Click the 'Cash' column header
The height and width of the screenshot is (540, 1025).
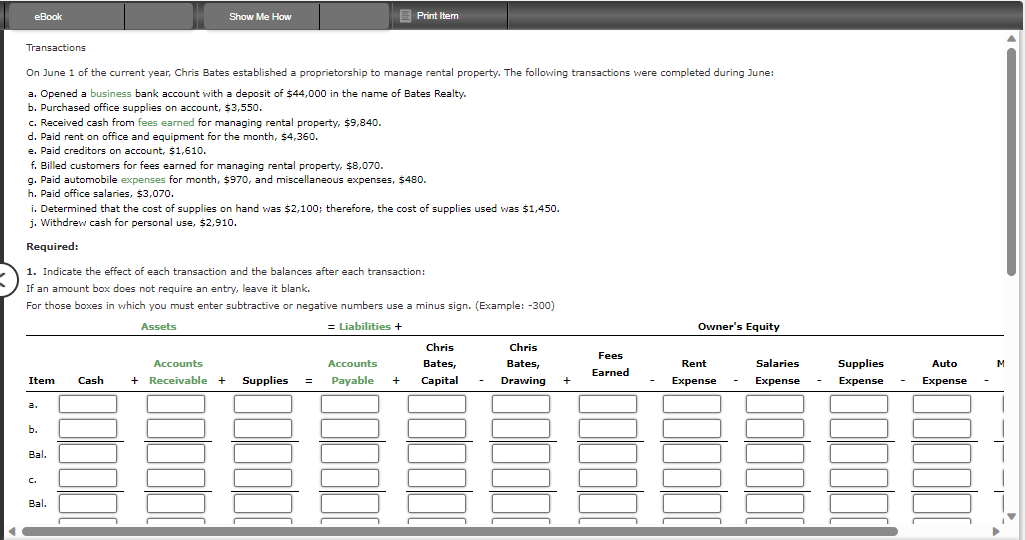pyautogui.click(x=90, y=380)
